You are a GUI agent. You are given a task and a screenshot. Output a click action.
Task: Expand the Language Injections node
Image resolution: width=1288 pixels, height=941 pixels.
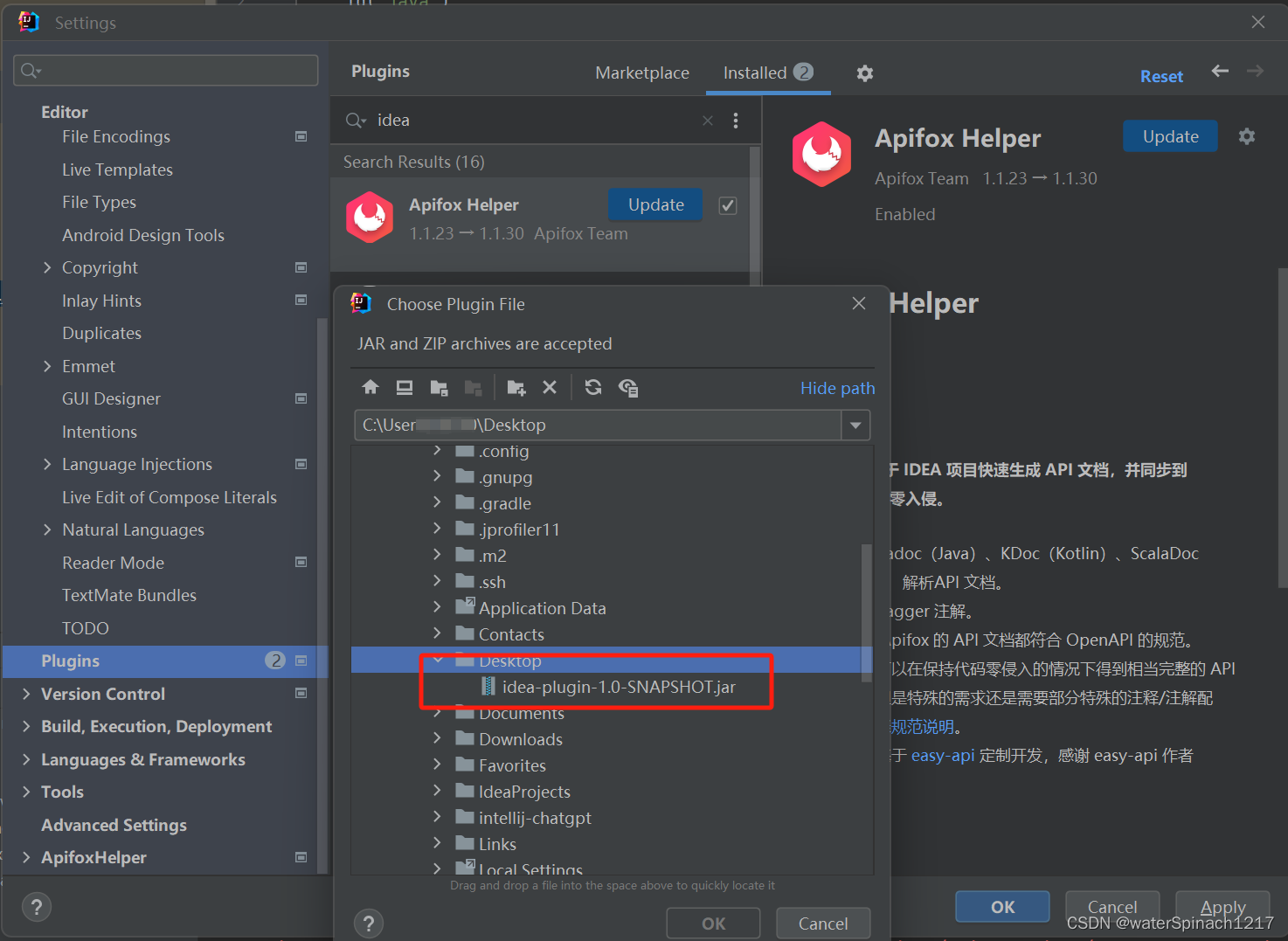click(47, 464)
